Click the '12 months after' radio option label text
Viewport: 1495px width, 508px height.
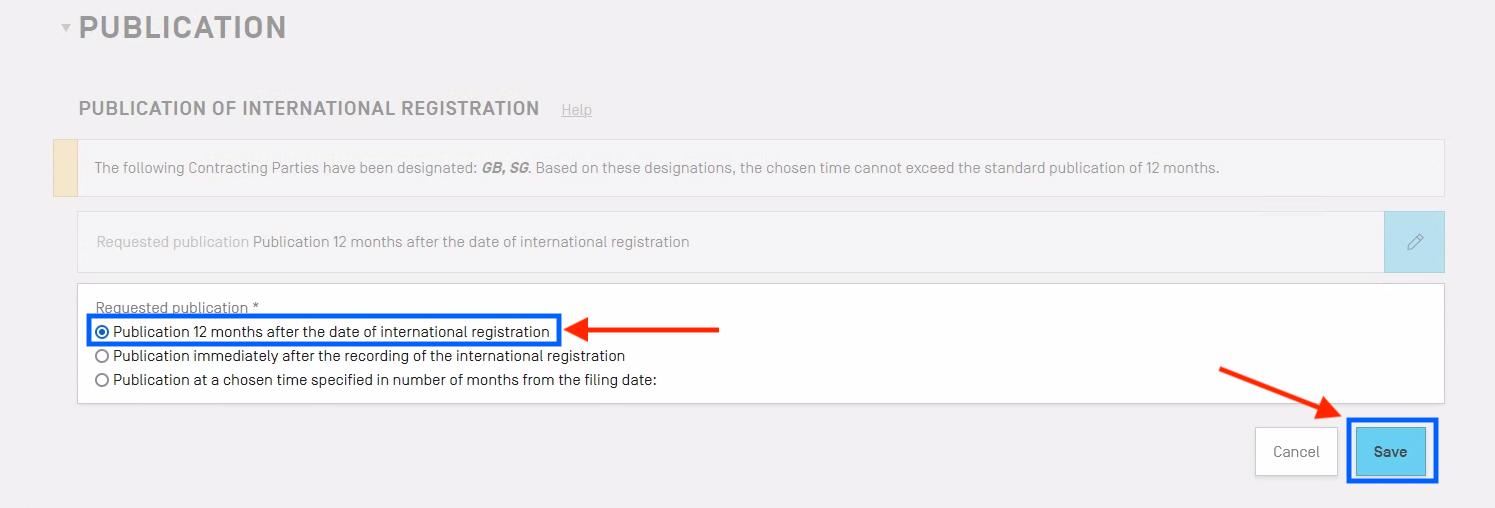tap(331, 332)
